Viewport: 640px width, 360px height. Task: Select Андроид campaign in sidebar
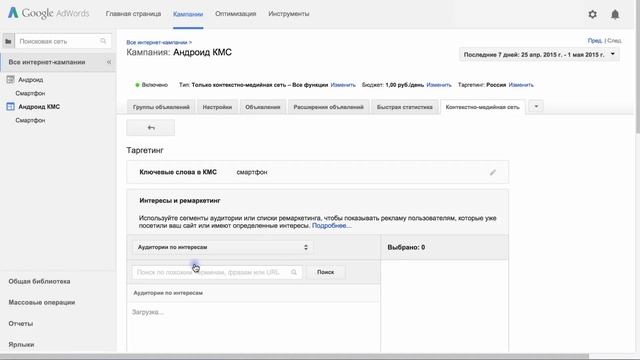[x=31, y=80]
